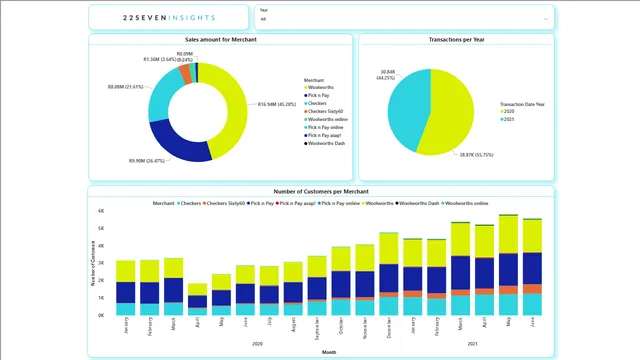Click the Woolworths segment of April 2020 bar
640x360 pixels.
click(x=198, y=289)
